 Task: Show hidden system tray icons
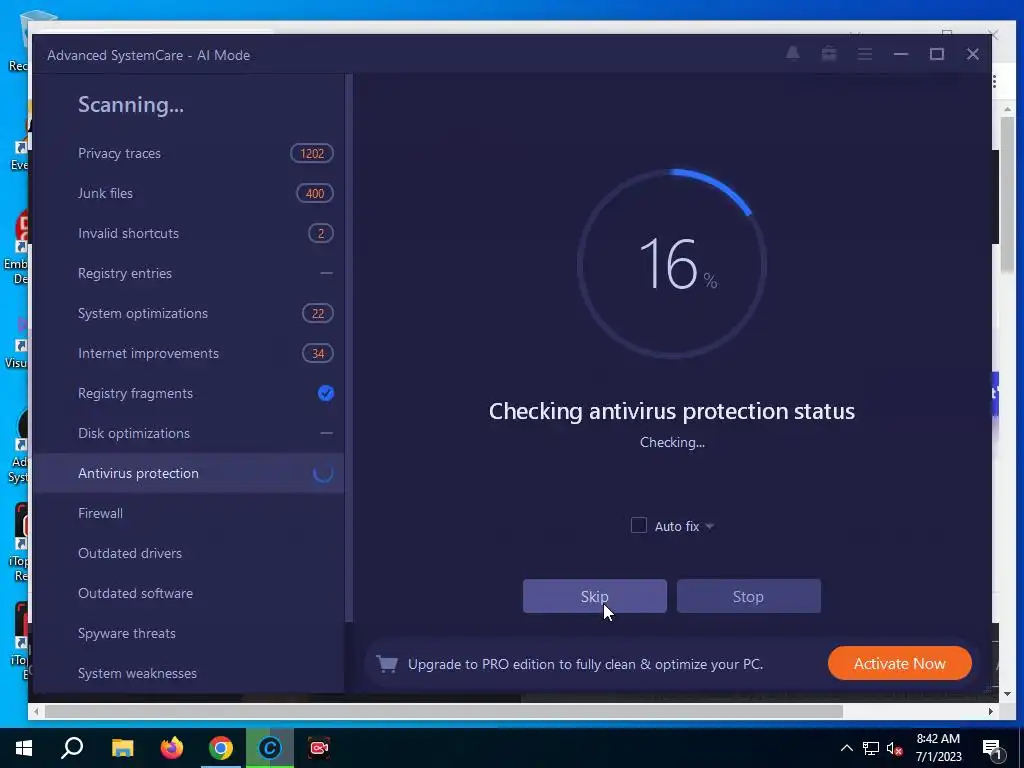coord(846,748)
